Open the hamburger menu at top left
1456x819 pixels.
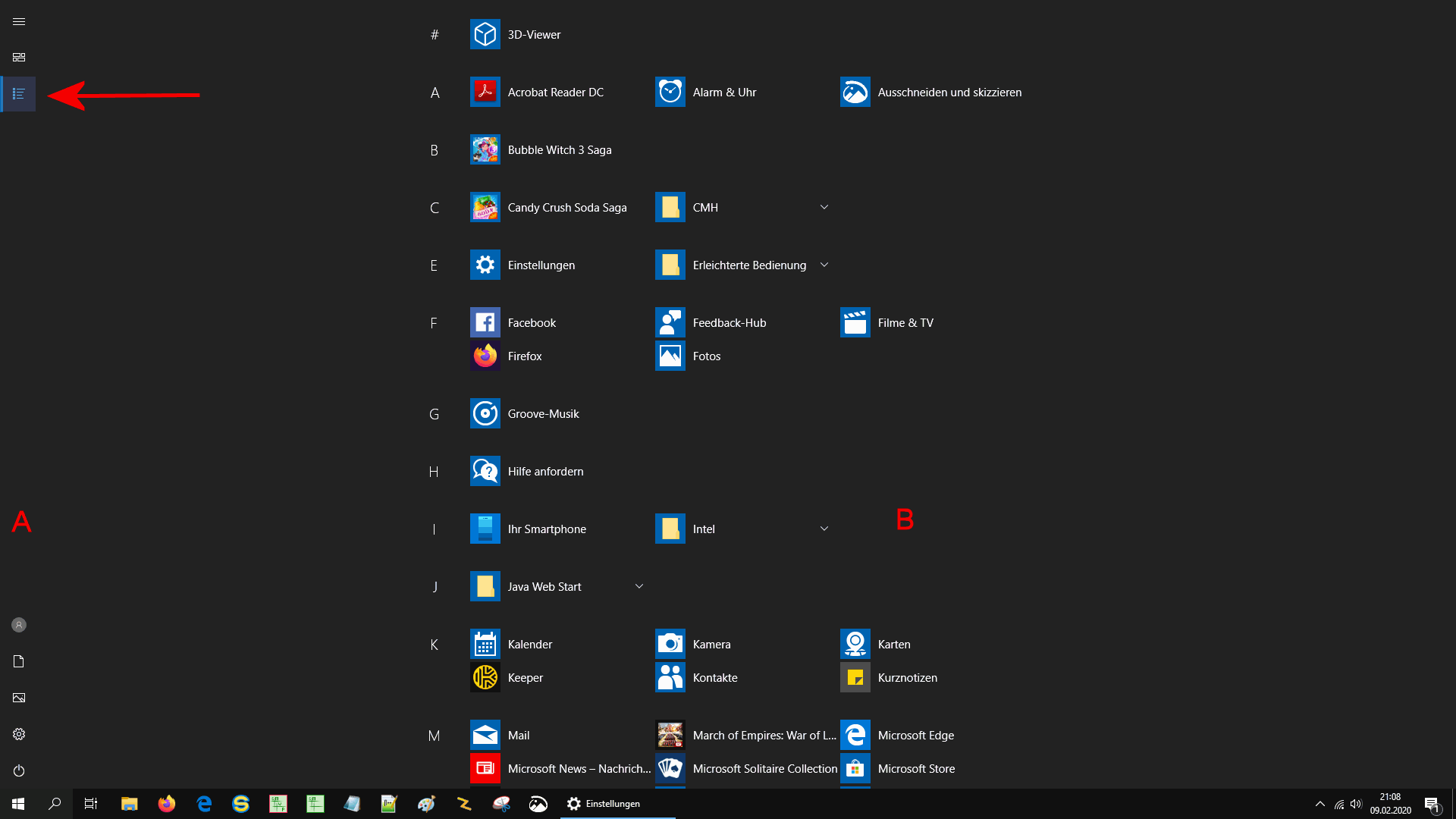click(19, 22)
